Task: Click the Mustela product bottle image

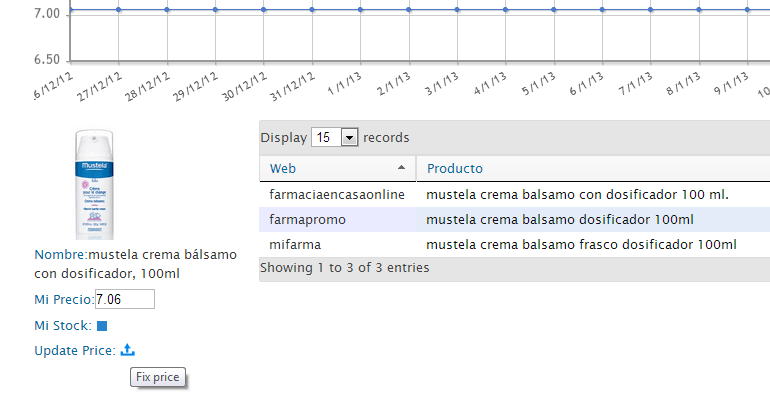Action: tap(94, 185)
